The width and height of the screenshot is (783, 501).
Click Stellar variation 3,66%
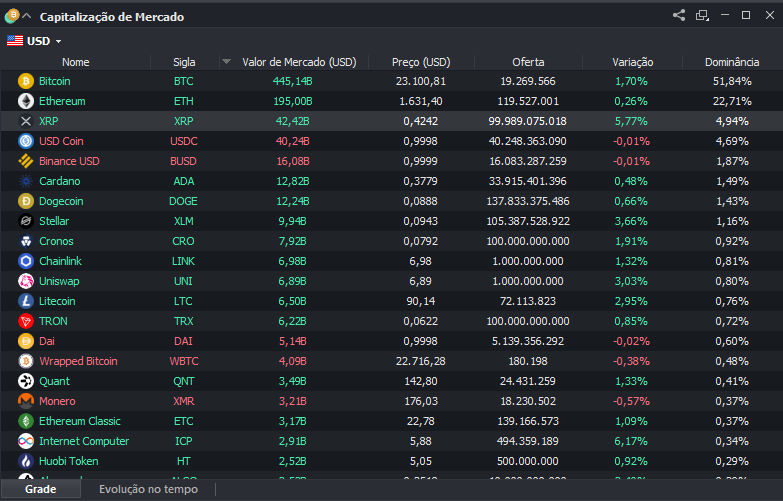click(631, 221)
